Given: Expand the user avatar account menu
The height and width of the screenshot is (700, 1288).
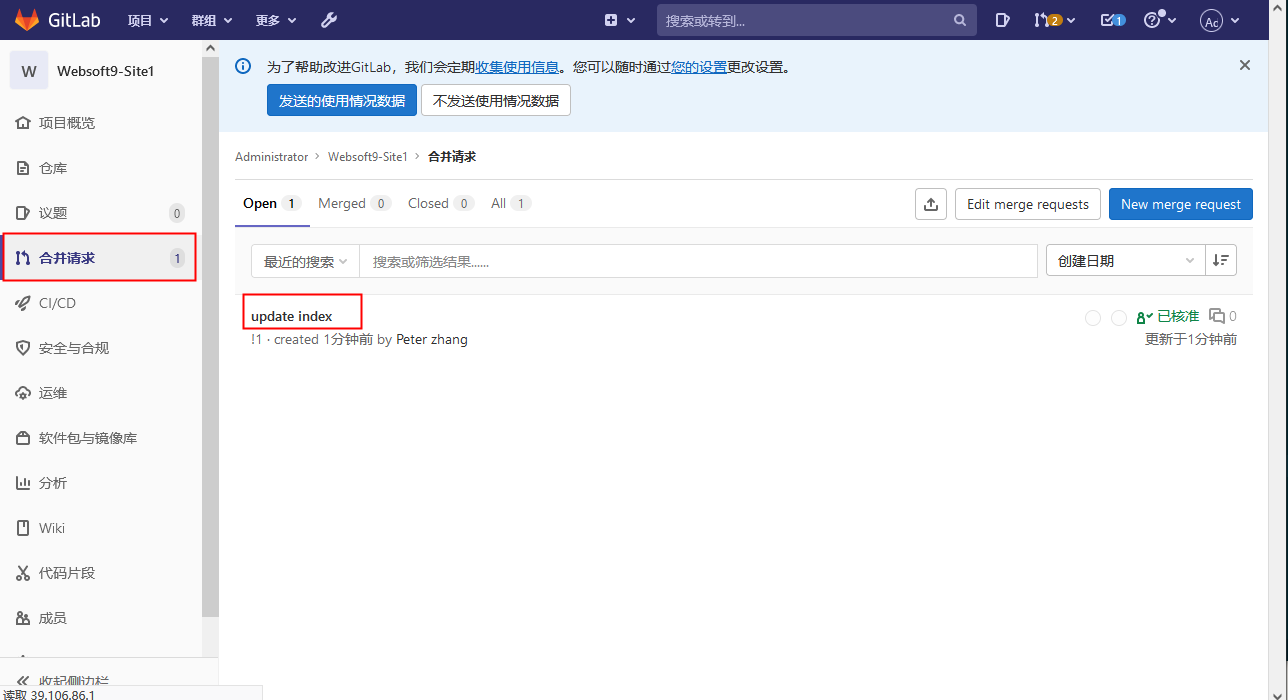Looking at the screenshot, I should tap(1221, 20).
